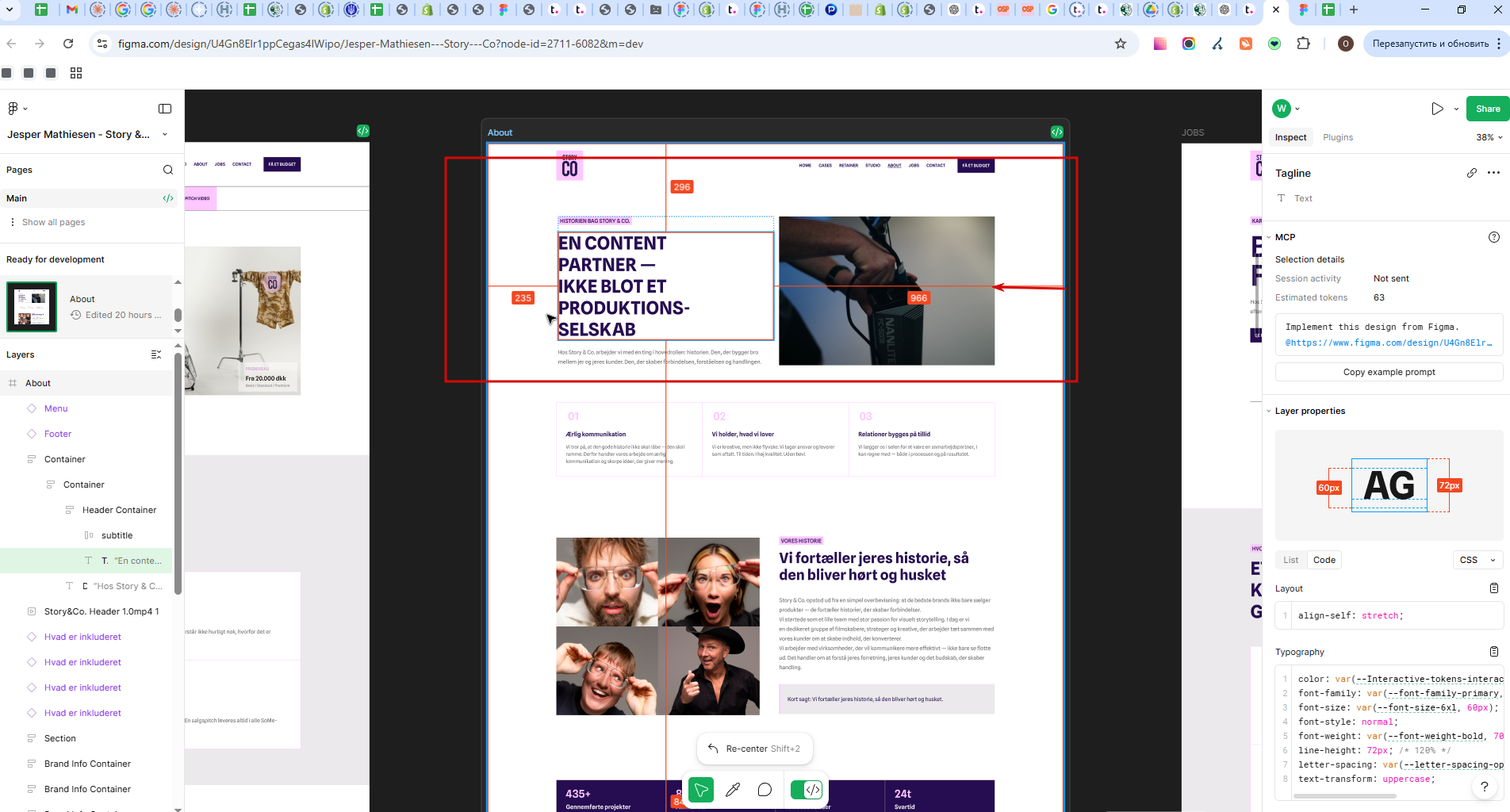Collapse the Layer properties section
Image resolution: width=1510 pixels, height=812 pixels.
coord(1269,411)
